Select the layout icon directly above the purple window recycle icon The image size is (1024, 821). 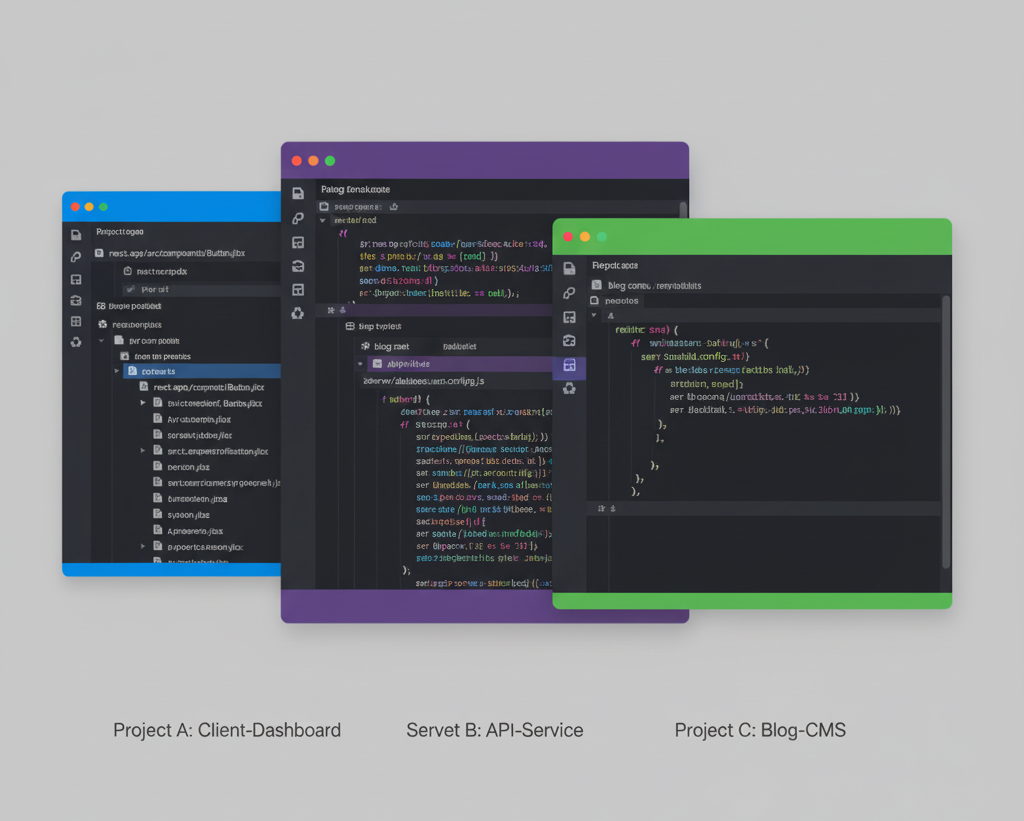(298, 289)
